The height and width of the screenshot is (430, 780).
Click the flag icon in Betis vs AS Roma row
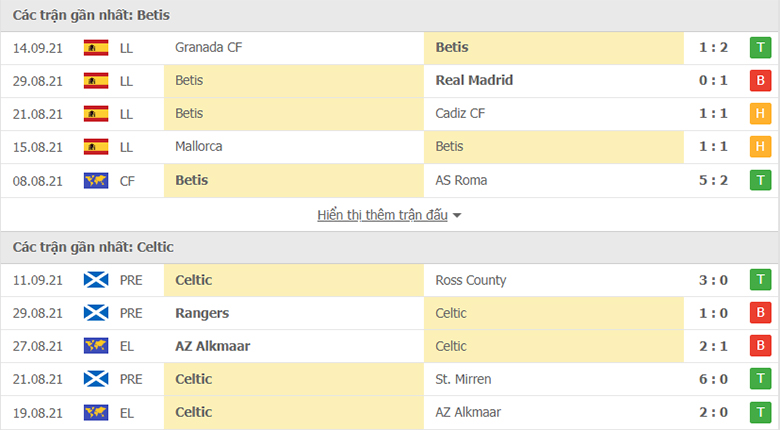pyautogui.click(x=96, y=180)
